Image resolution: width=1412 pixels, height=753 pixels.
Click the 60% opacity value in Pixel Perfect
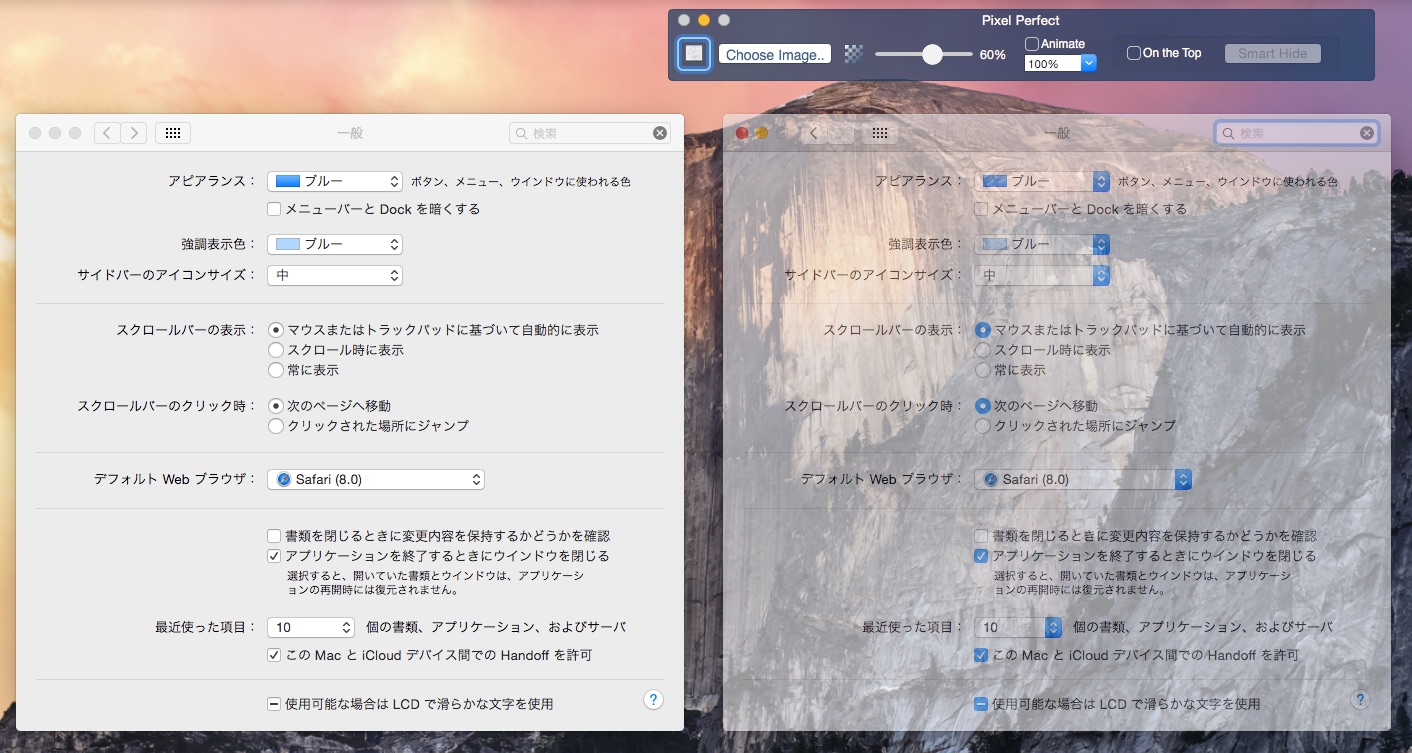(x=992, y=55)
